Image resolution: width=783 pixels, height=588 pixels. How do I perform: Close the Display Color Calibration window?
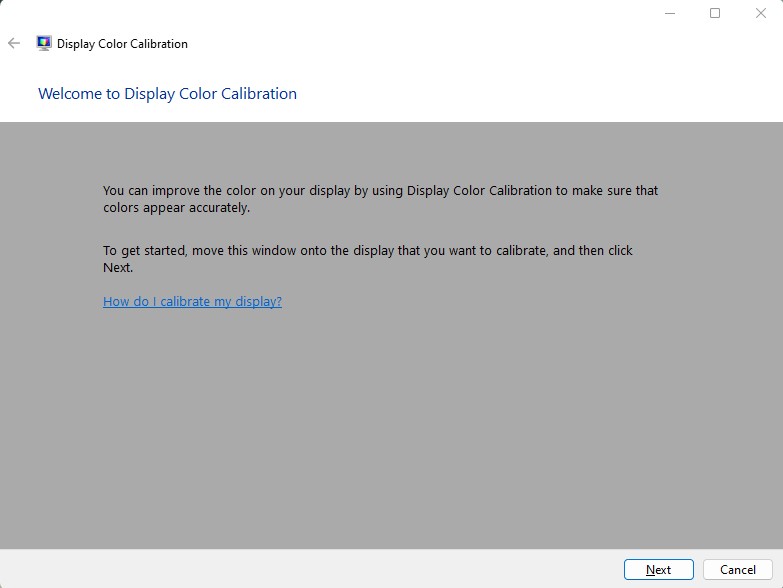pos(761,13)
